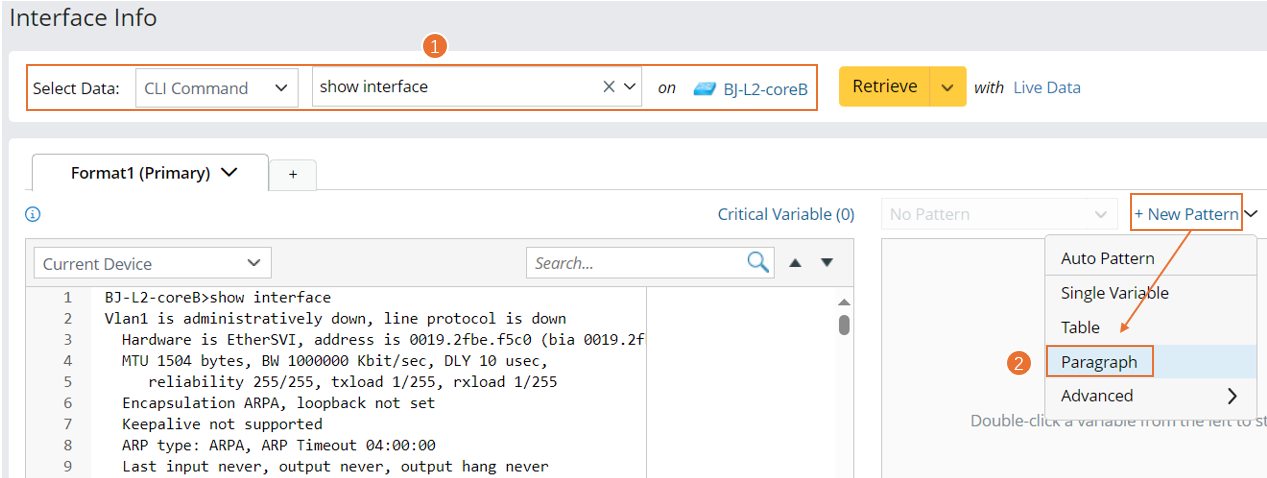Click the output pane scrollbar thumb
The height and width of the screenshot is (478, 1267).
click(844, 324)
